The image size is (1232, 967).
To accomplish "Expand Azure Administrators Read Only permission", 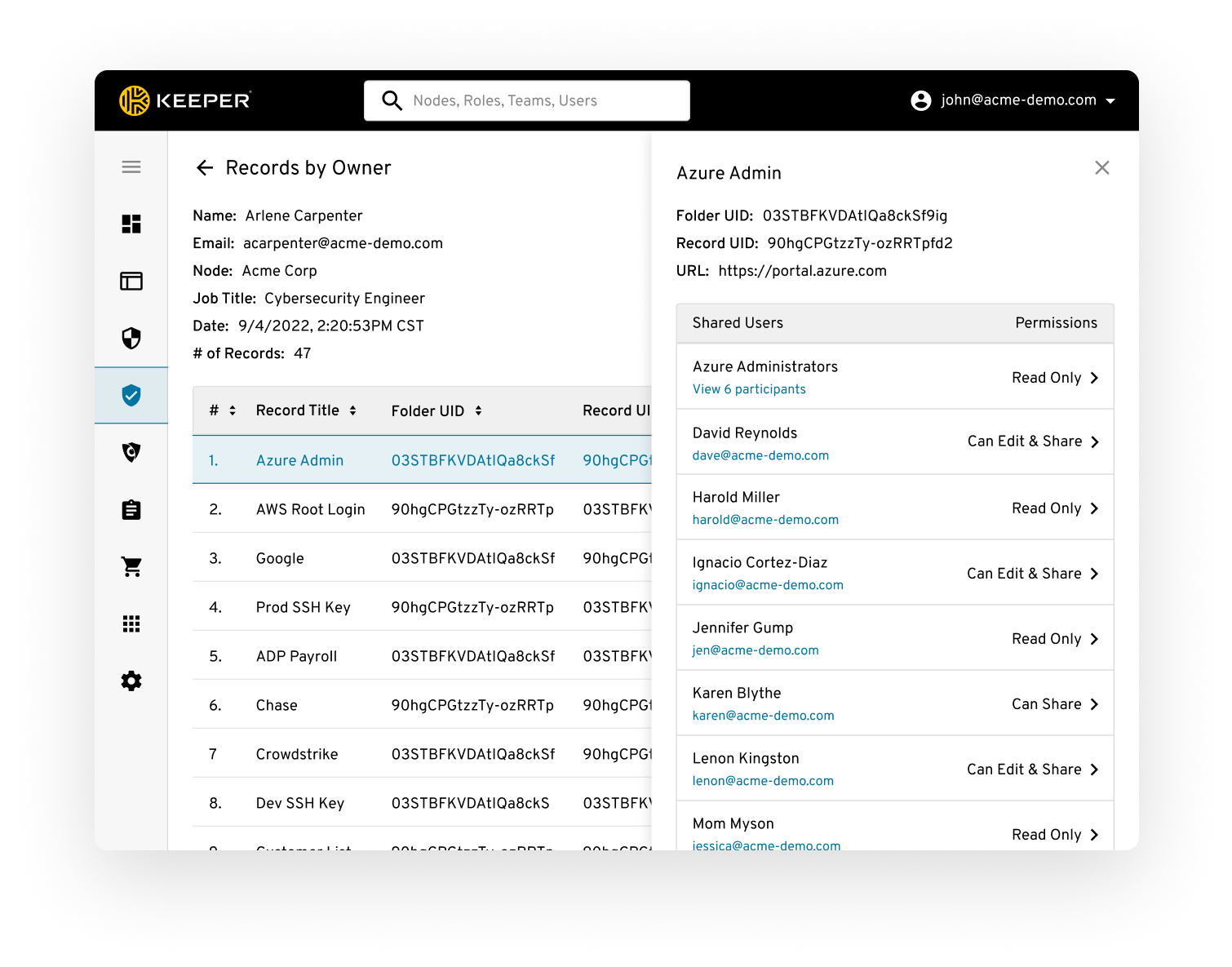I will pyautogui.click(x=1094, y=378).
